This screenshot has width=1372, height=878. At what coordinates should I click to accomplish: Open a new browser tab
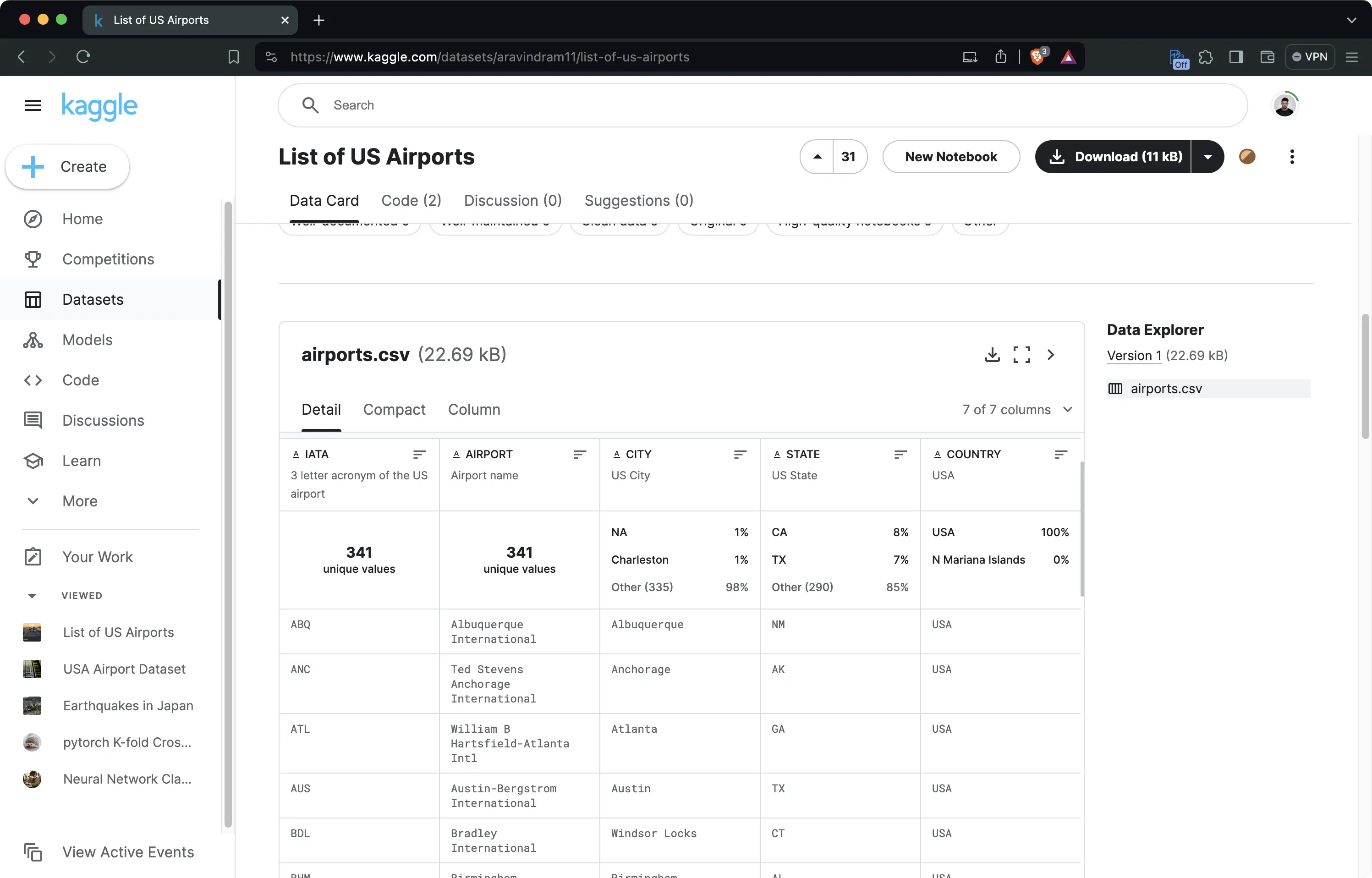[318, 21]
